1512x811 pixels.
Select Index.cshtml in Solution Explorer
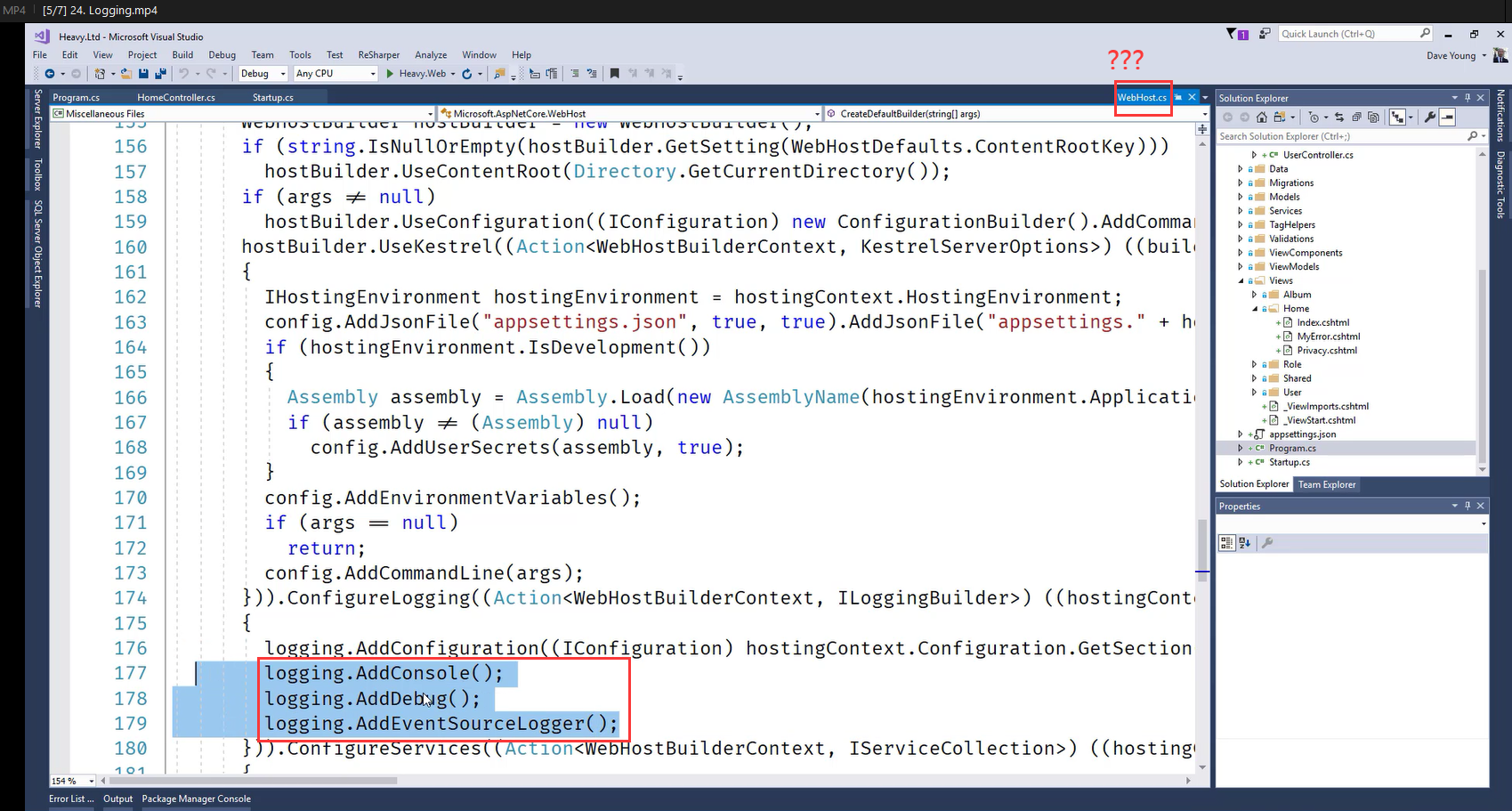[x=1322, y=322]
